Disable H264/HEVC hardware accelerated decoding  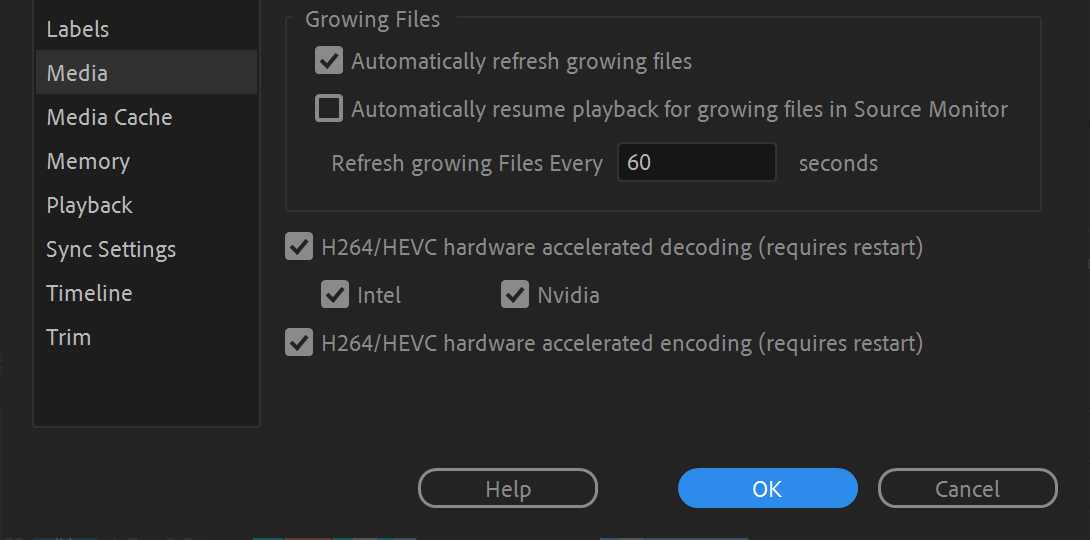(x=299, y=246)
